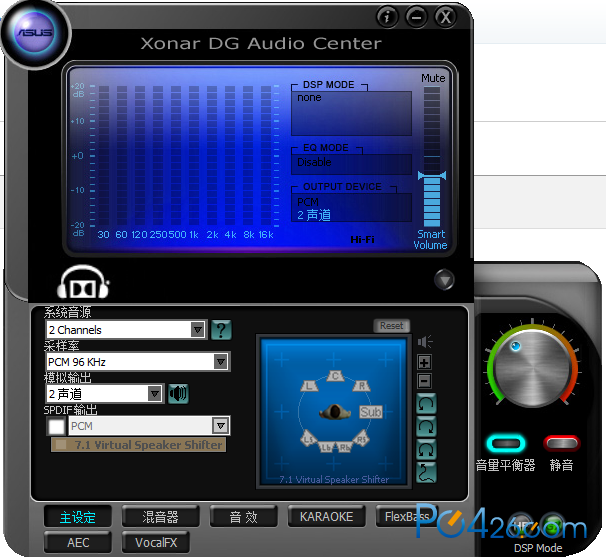Click the Dolby Headphone icon

point(83,282)
